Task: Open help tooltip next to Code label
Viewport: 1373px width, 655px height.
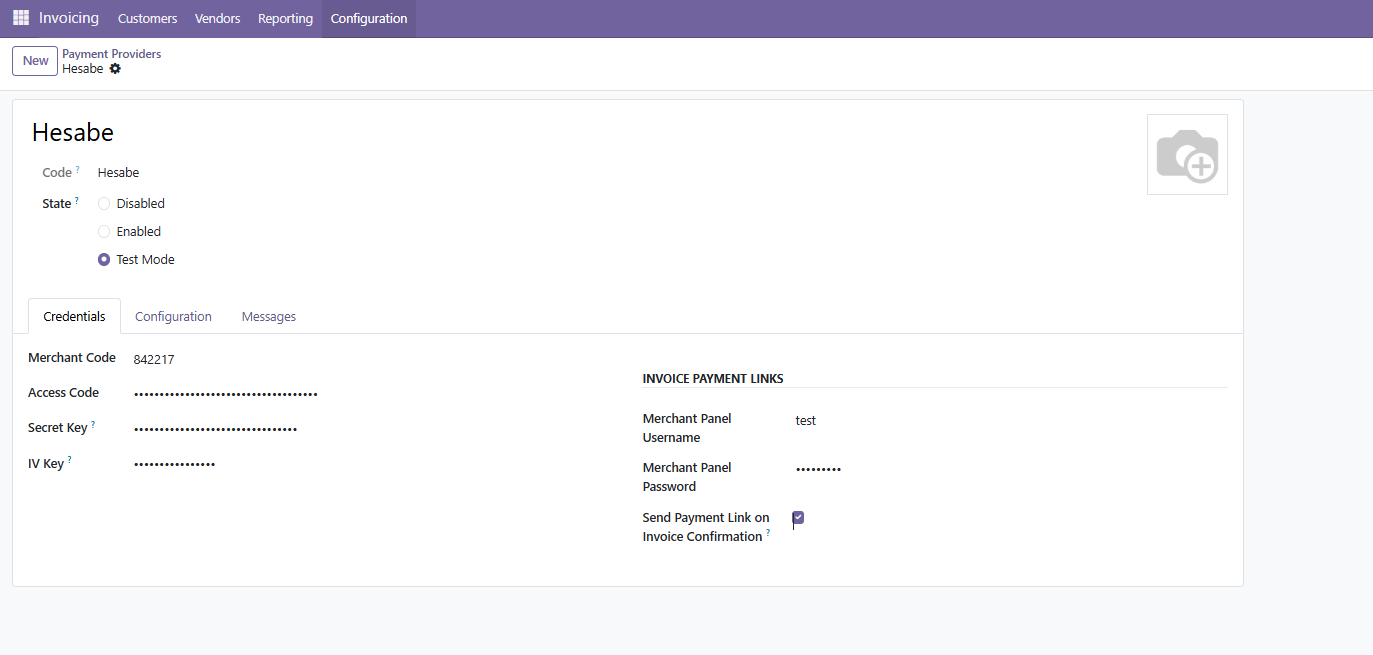Action: pyautogui.click(x=78, y=169)
